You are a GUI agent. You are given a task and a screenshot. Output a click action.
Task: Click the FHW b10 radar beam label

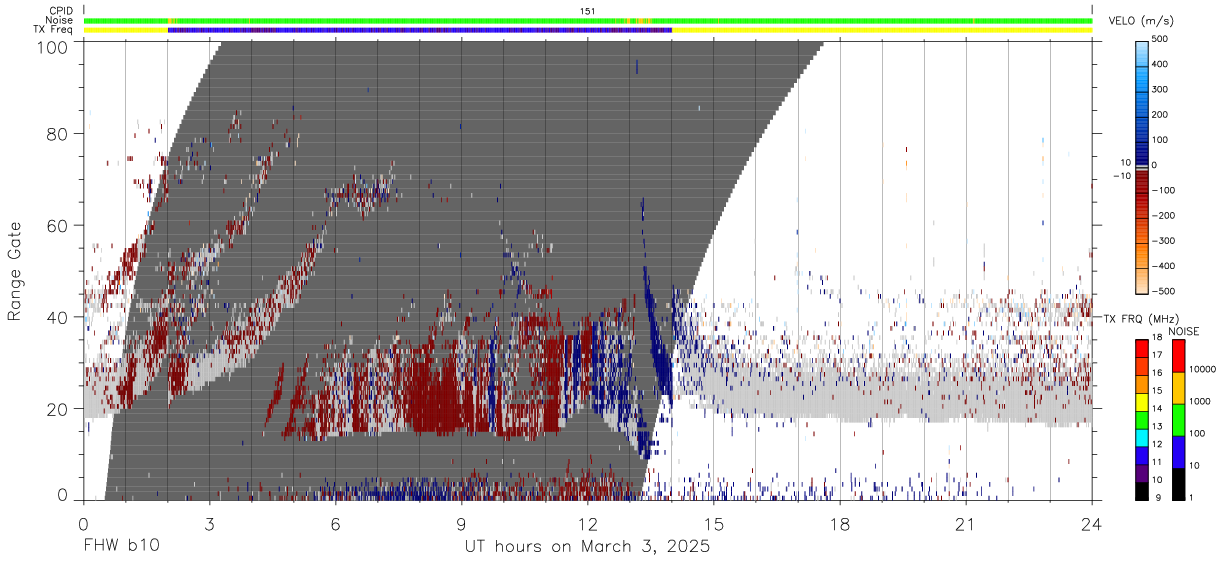click(x=121, y=547)
